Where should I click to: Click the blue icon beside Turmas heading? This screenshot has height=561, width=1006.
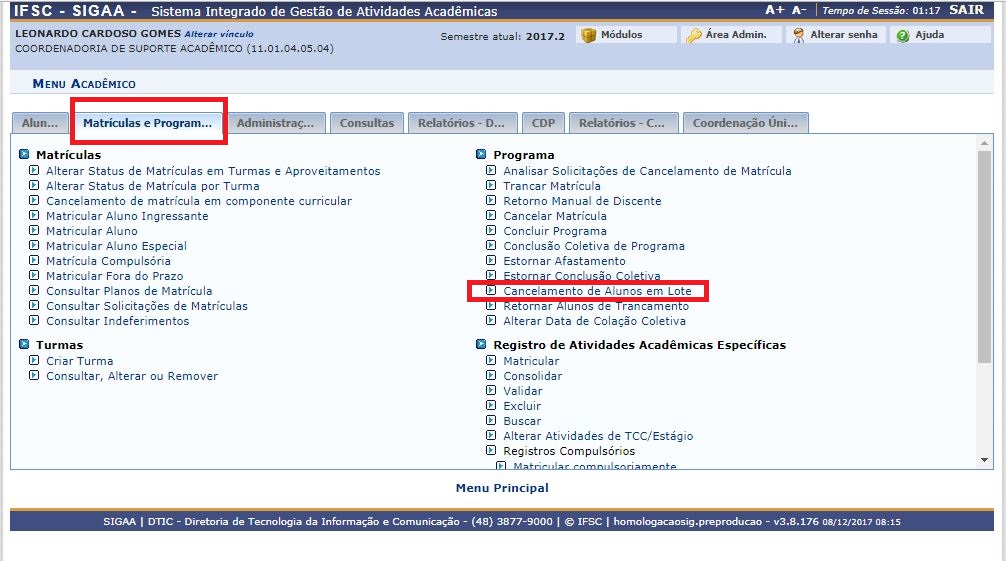pos(24,345)
